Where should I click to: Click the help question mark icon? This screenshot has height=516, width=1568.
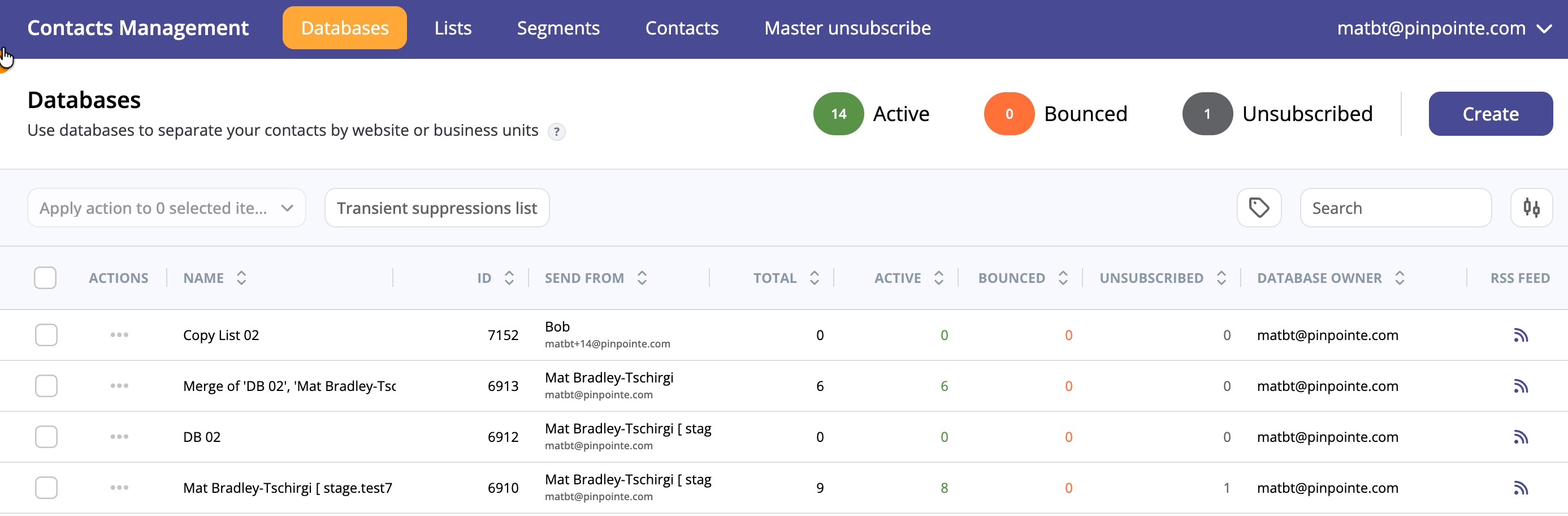click(x=556, y=132)
